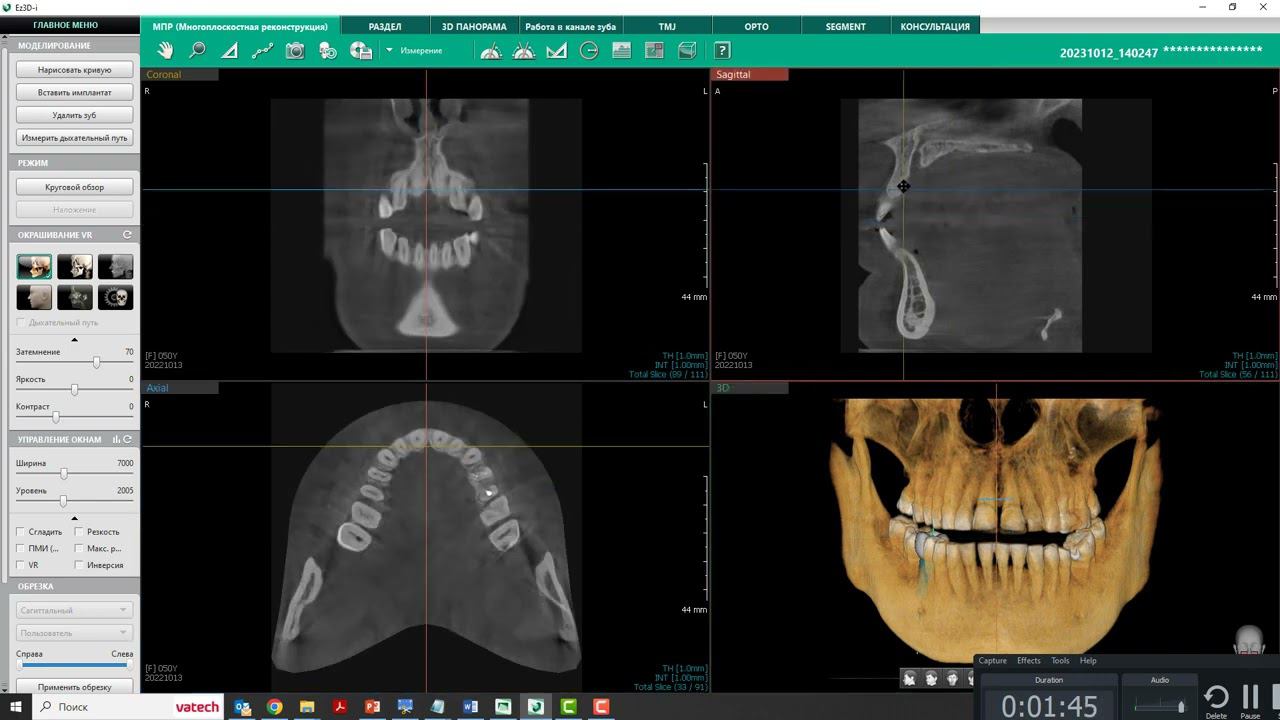Switch to the РАЗДЕЛ tab
Image resolution: width=1280 pixels, height=720 pixels.
(385, 26)
